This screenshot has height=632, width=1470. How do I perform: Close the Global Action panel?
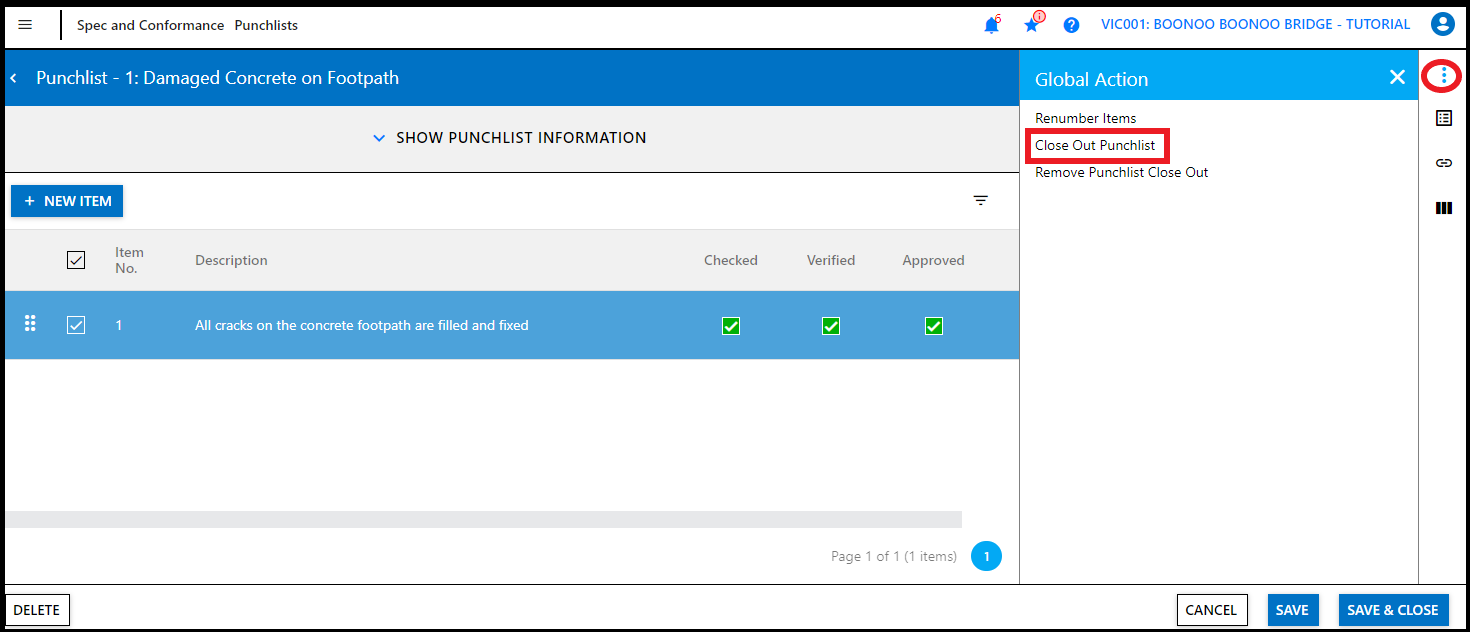tap(1397, 78)
